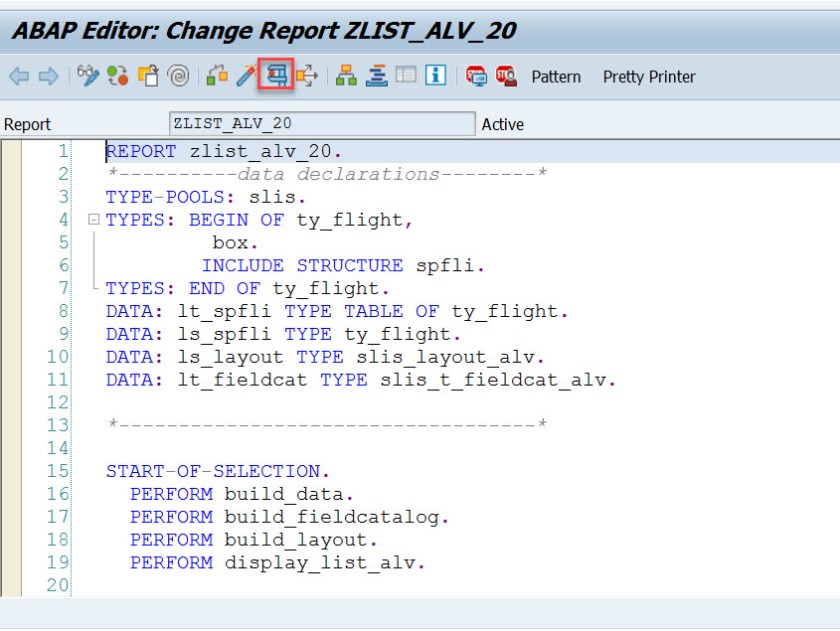
Task: Click 'INCLUDE STRUCTURE spfli.' line
Action: click(343, 265)
